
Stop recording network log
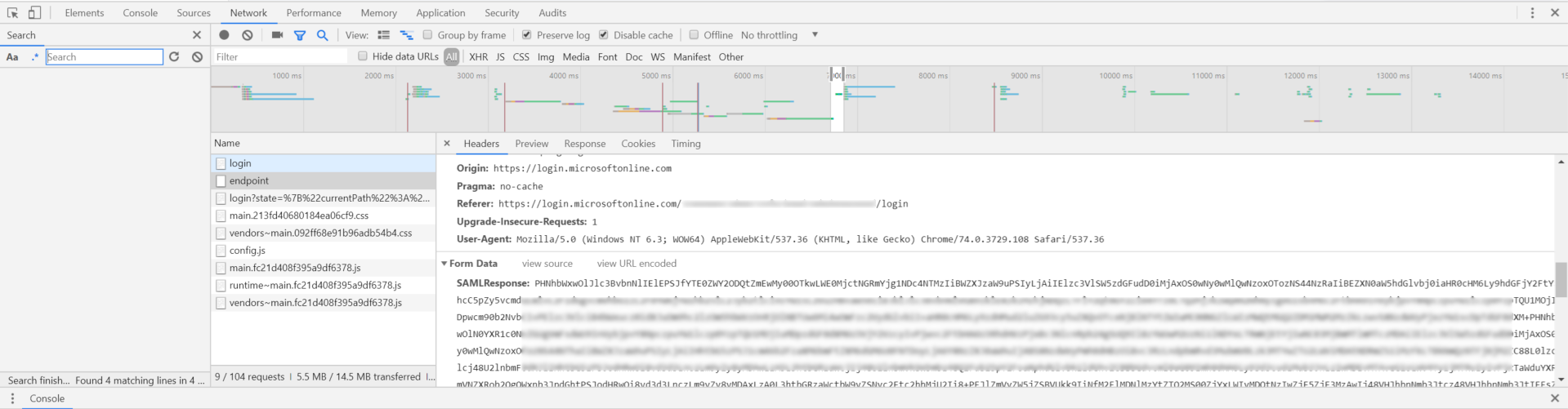(224, 35)
